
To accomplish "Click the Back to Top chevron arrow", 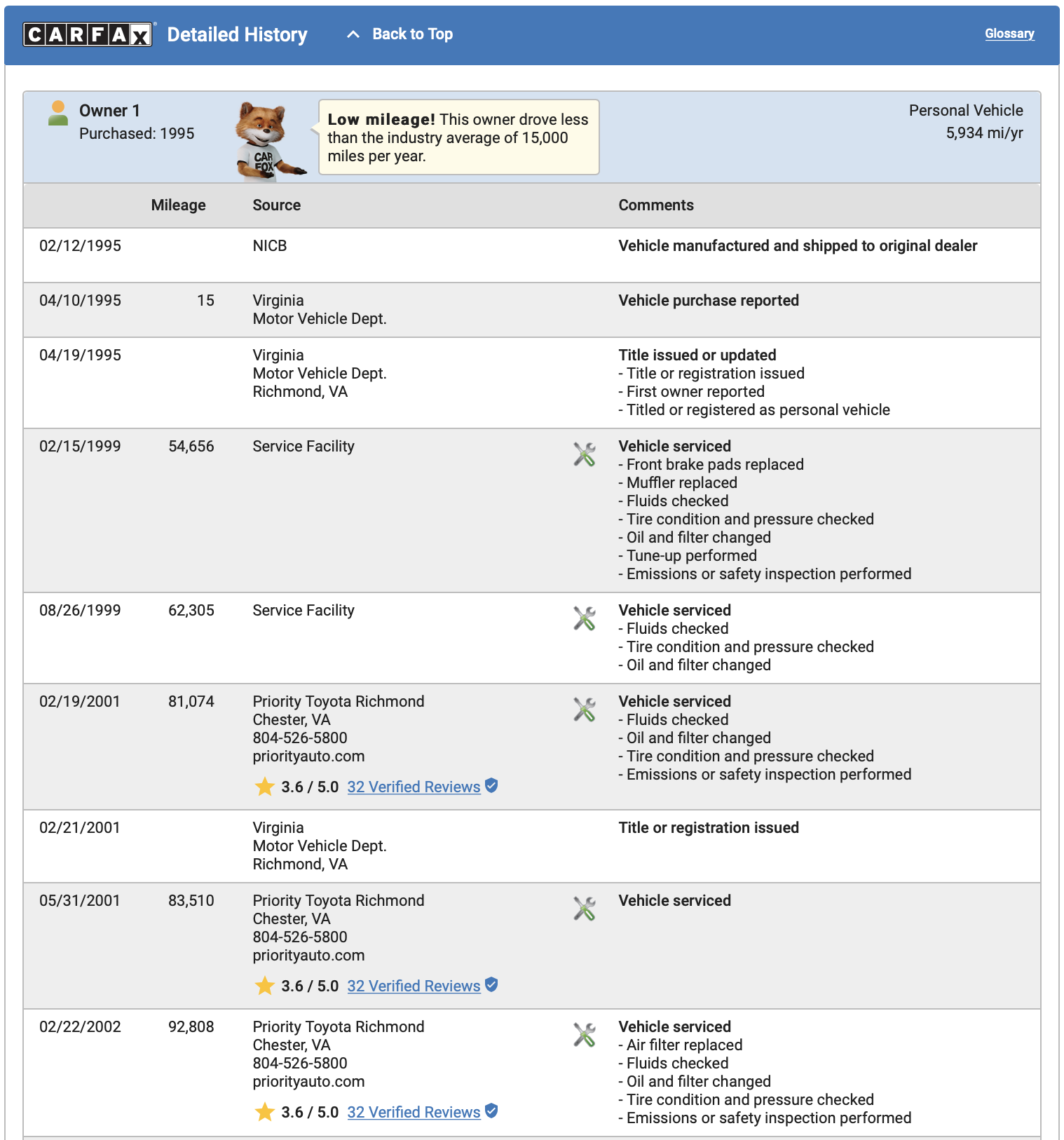I will [353, 34].
